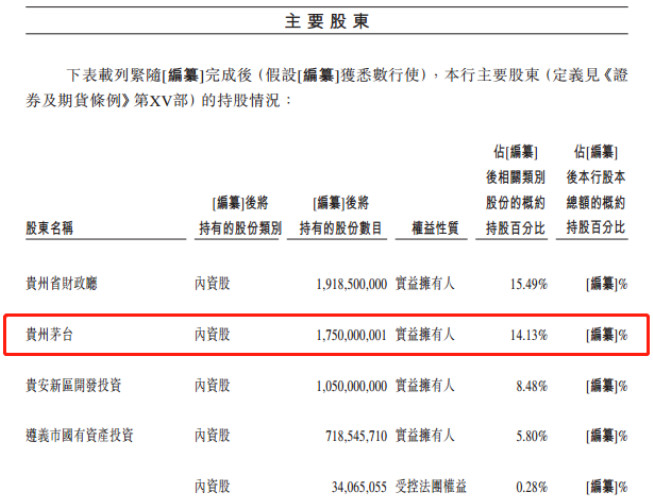Select the 0.28% percentage value
The height and width of the screenshot is (501, 653).
530,486
